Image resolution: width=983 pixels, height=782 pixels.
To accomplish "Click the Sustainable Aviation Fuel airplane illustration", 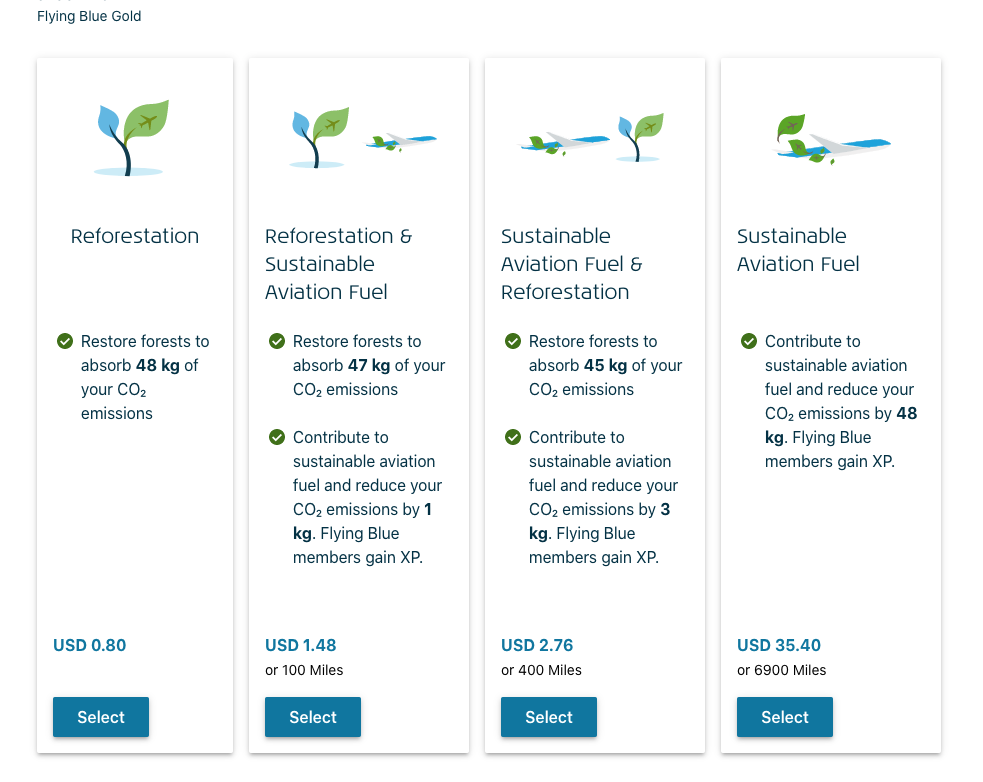I will pyautogui.click(x=830, y=138).
